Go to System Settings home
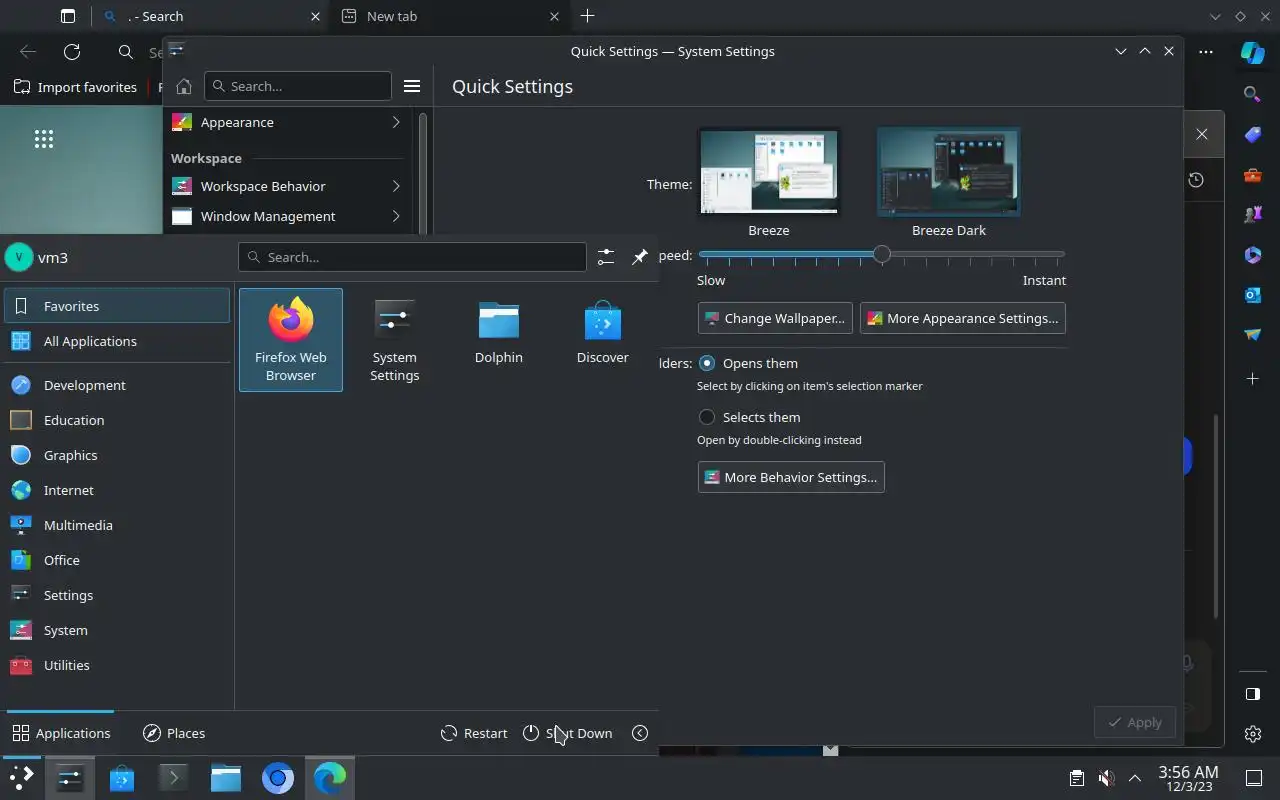Viewport: 1280px width, 800px height. 183,86
